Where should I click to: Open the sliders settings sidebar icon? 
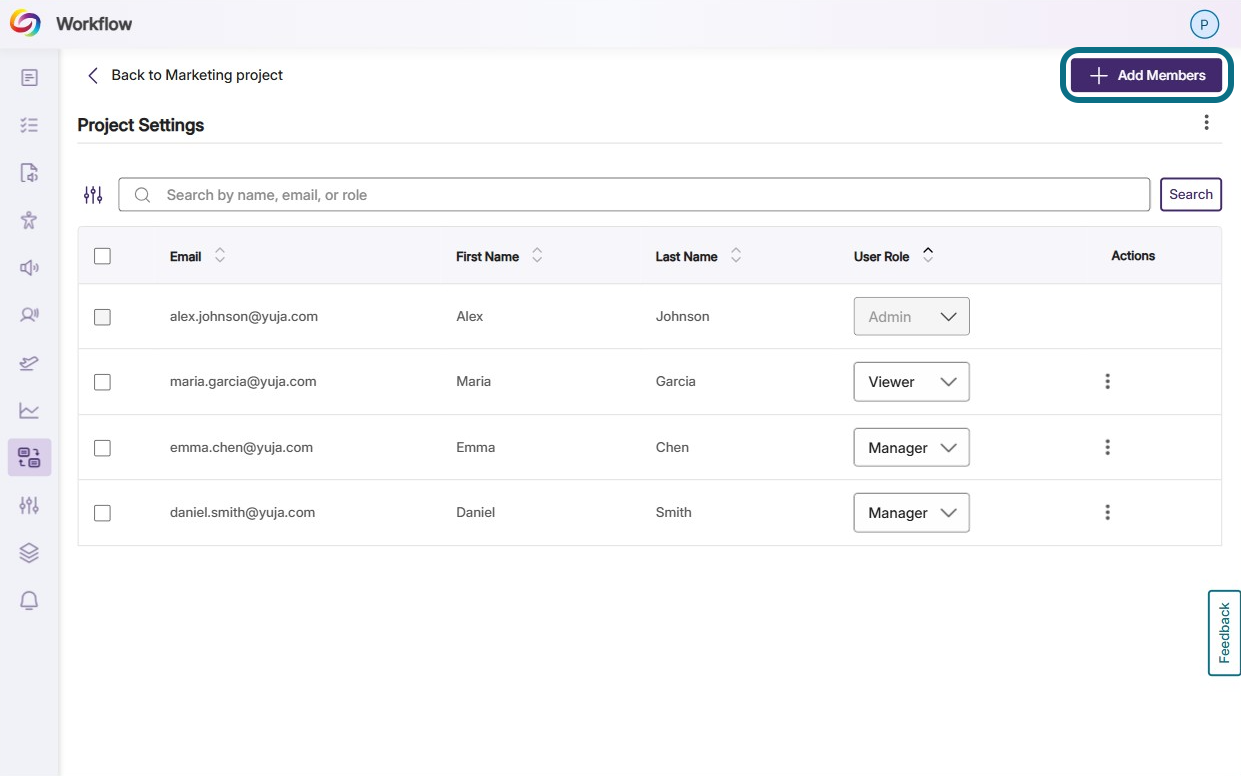tap(29, 505)
